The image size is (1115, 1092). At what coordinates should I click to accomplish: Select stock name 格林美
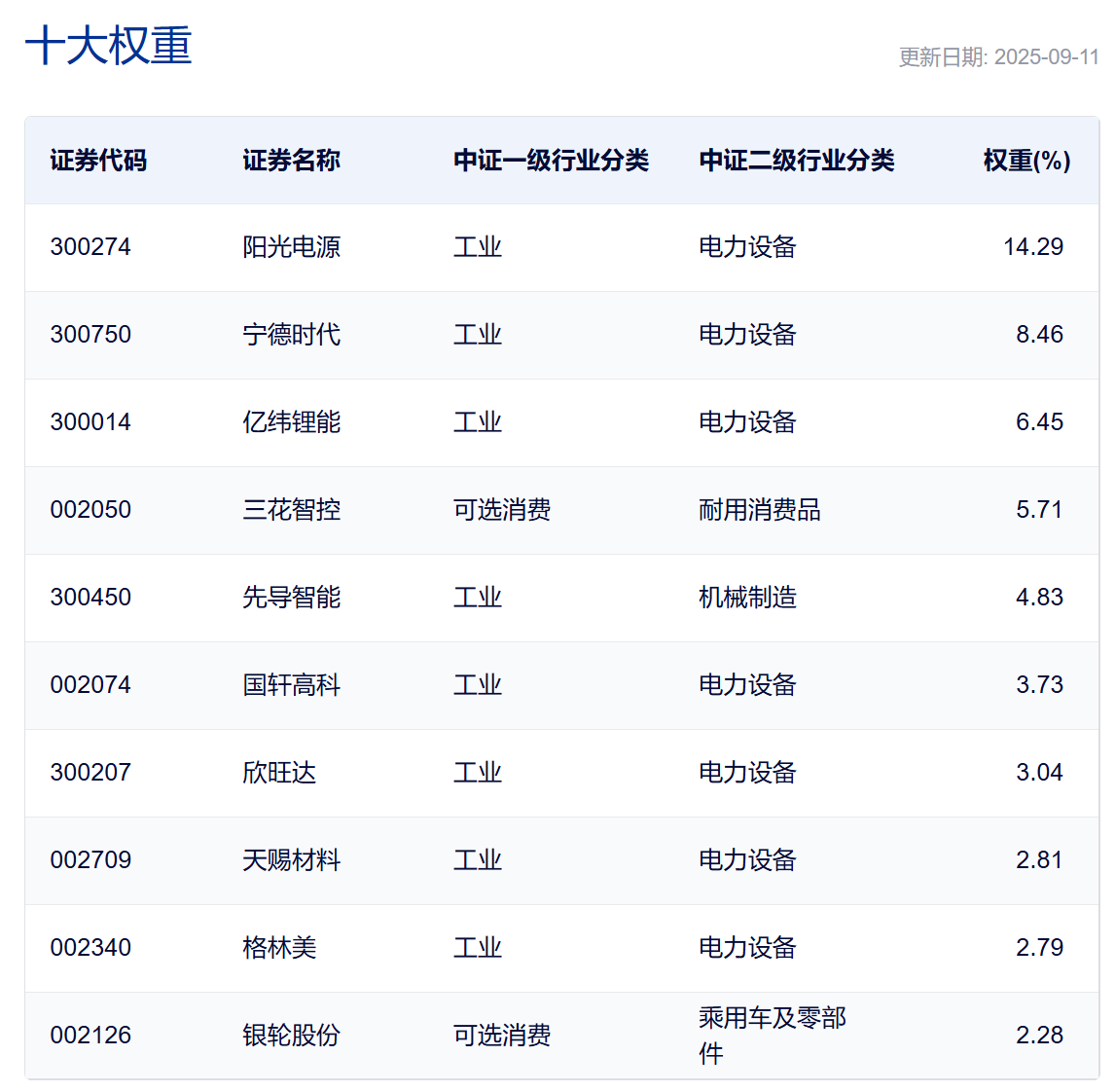pos(279,948)
